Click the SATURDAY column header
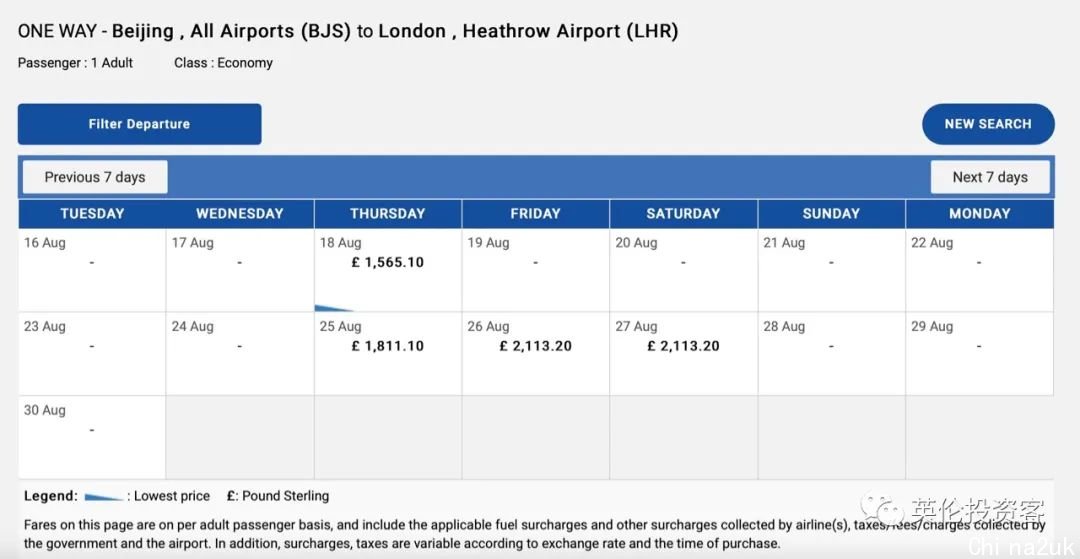Viewport: 1080px width, 559px height. pyautogui.click(x=683, y=213)
